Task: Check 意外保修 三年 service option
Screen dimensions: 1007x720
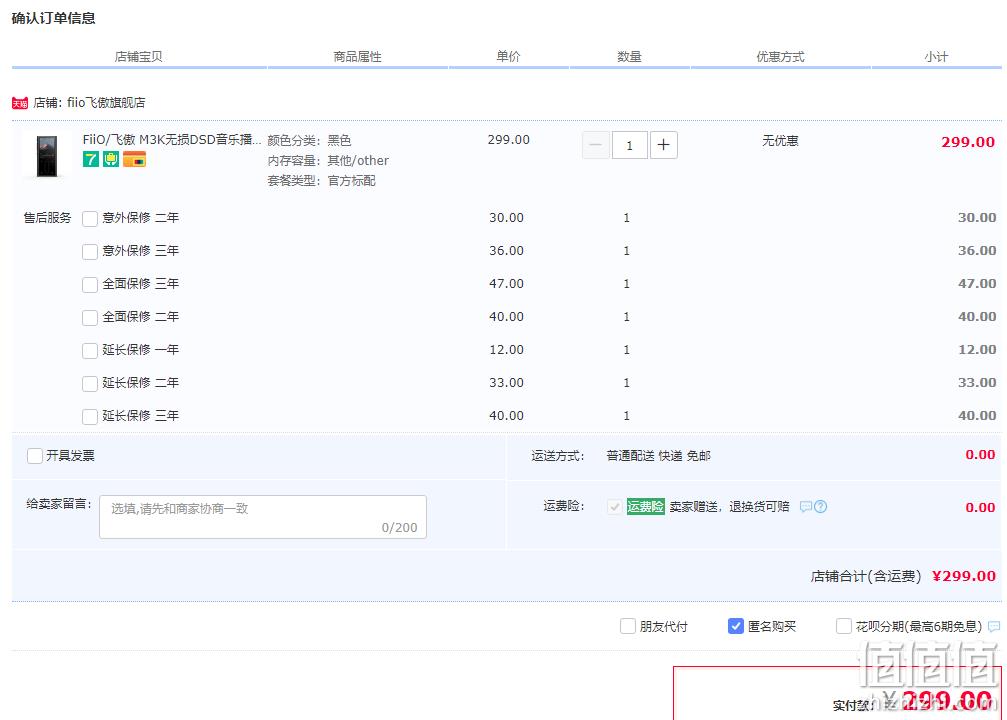Action: click(90, 251)
